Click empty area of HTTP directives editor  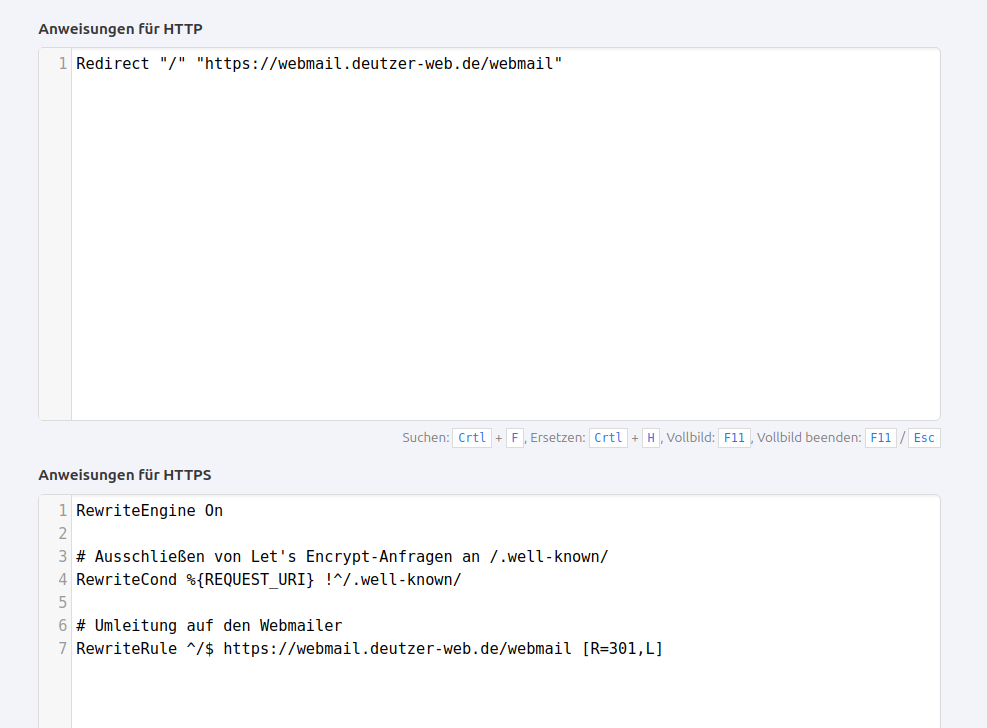click(x=505, y=250)
